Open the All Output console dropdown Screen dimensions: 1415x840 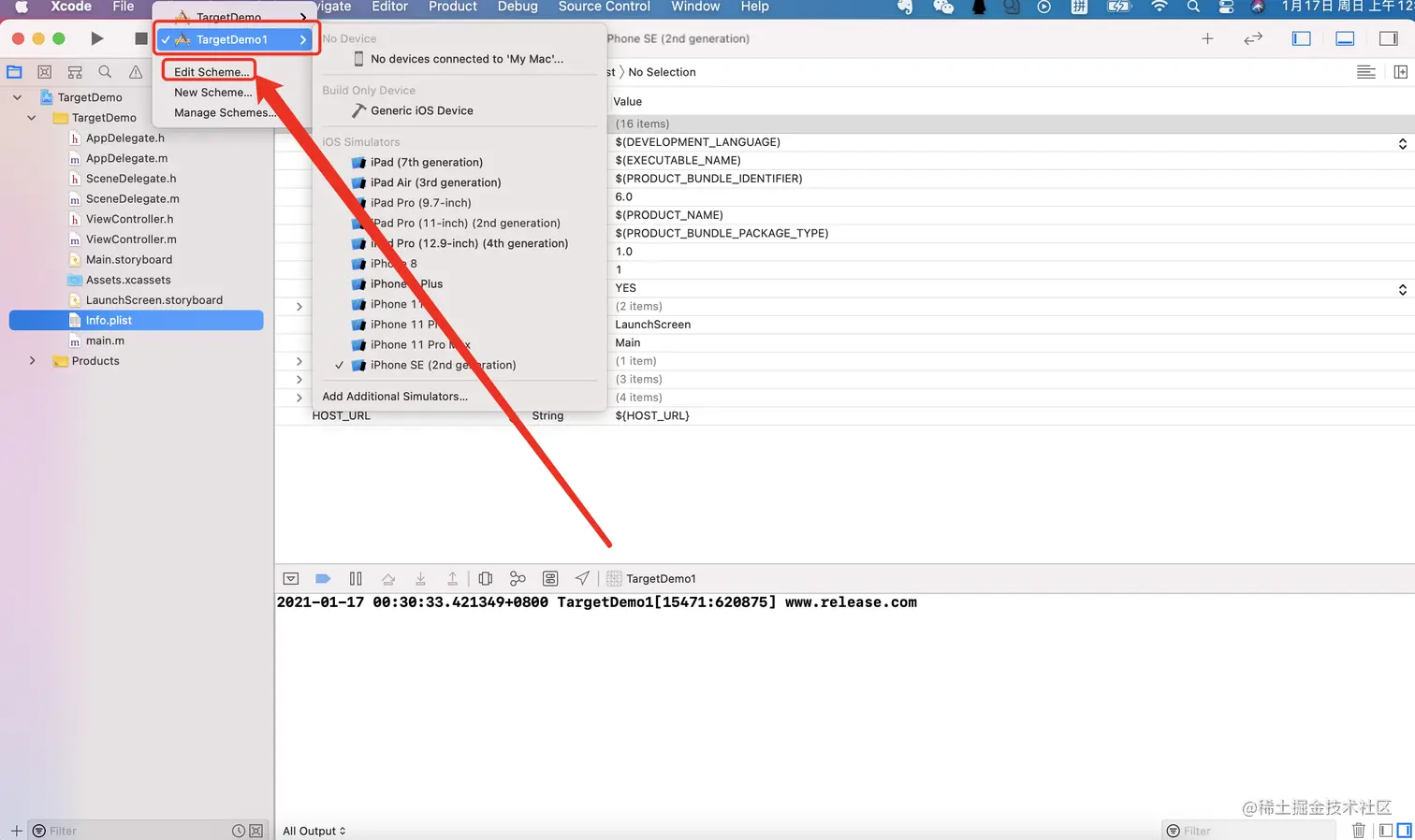point(314,831)
